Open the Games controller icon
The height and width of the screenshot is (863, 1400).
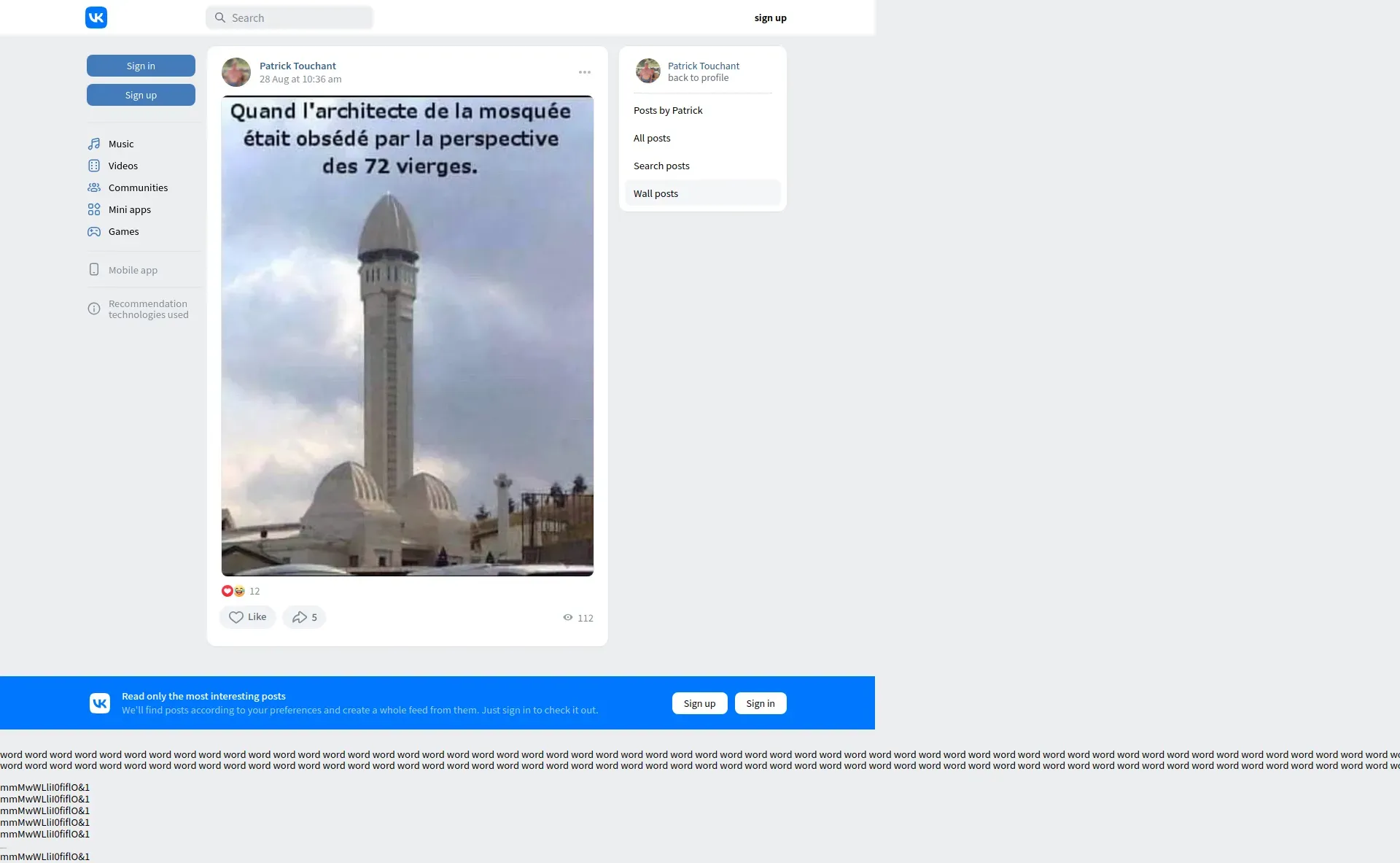(94, 231)
